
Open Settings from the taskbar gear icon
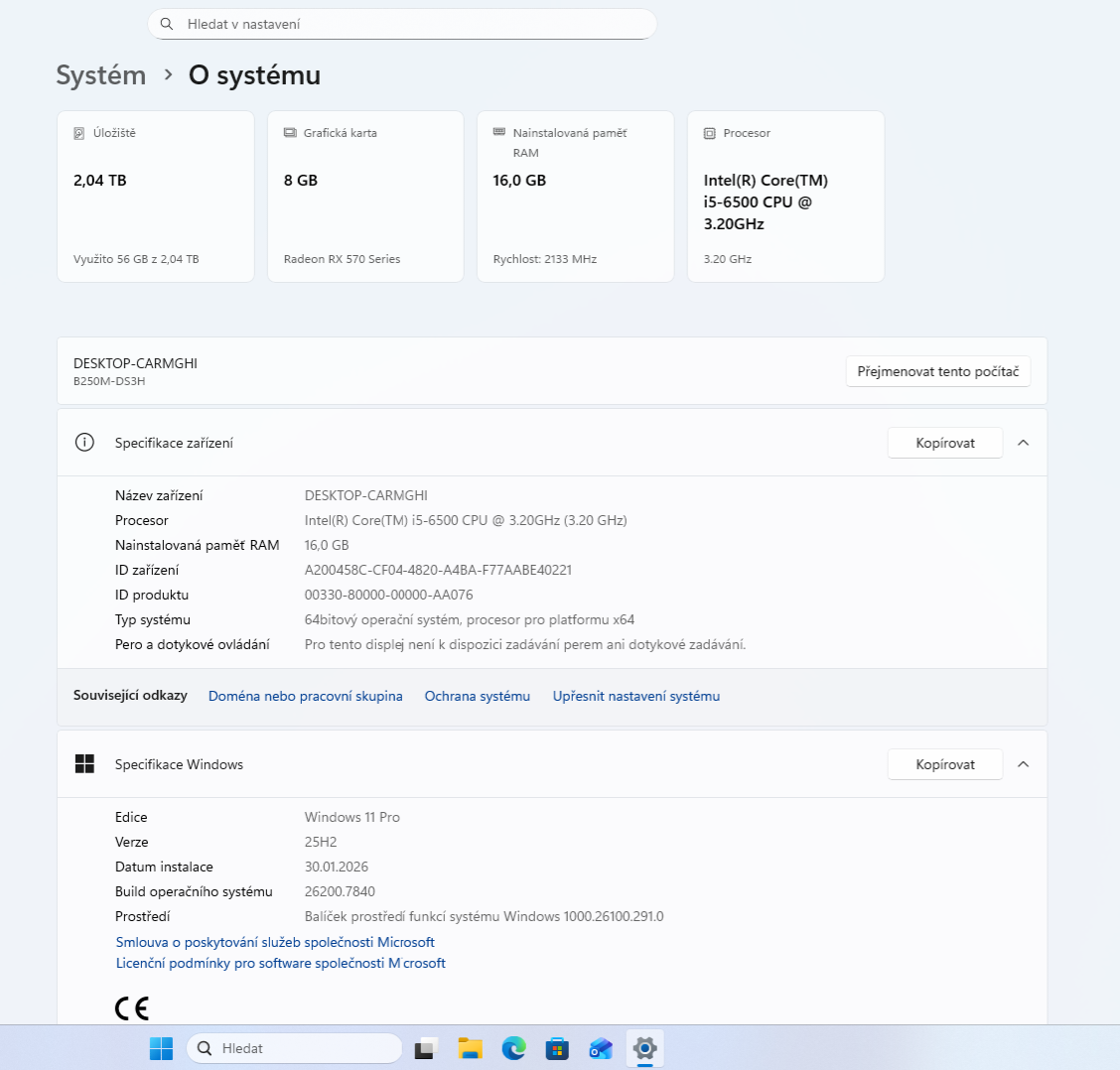[644, 1048]
